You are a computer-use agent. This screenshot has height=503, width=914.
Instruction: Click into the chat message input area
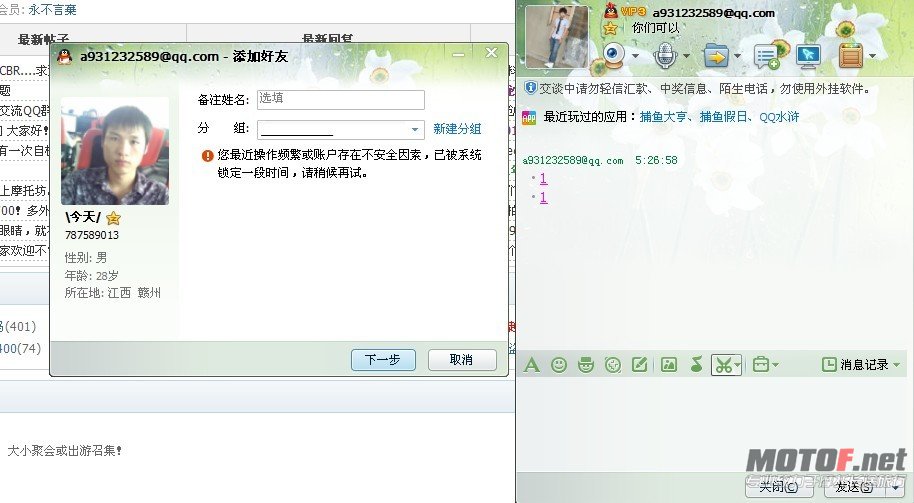point(715,424)
